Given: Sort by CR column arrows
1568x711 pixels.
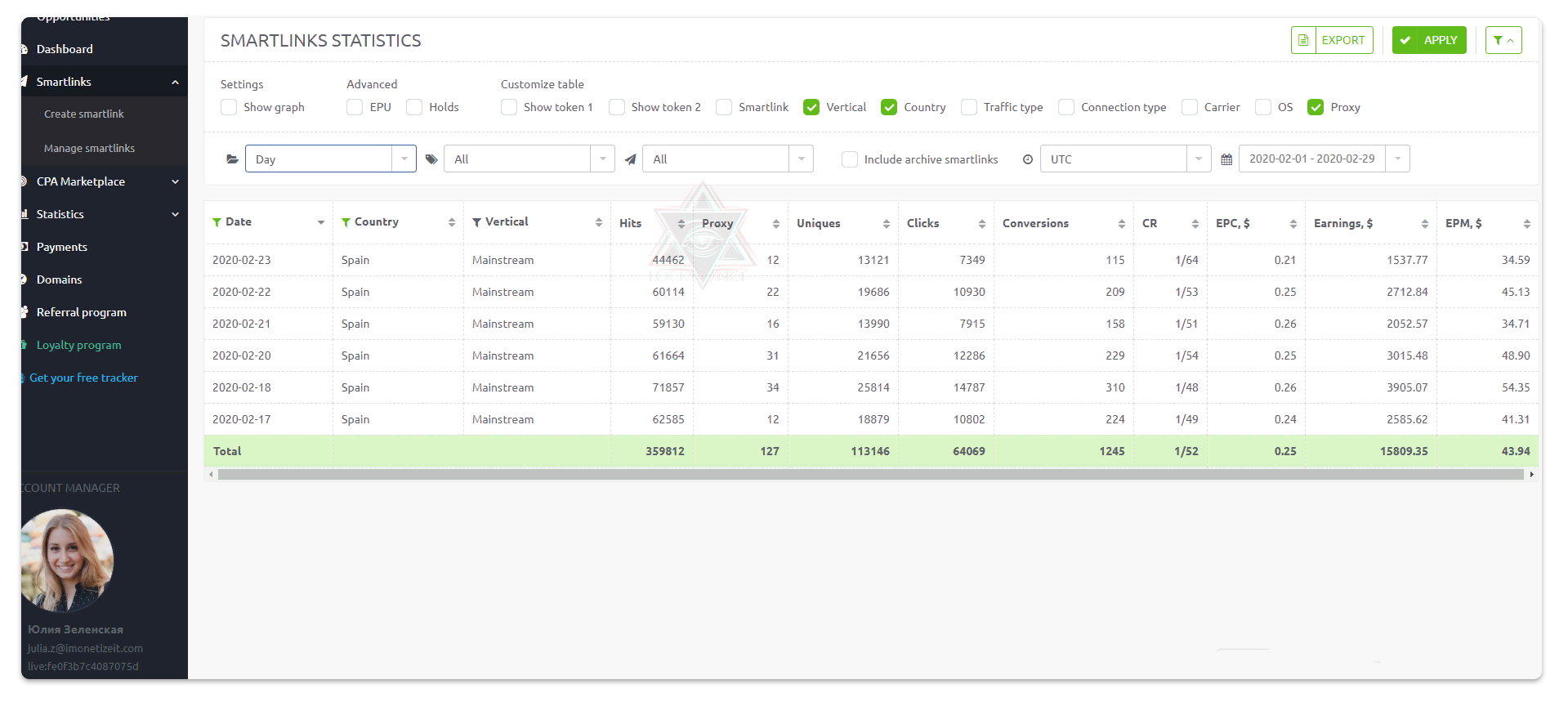Looking at the screenshot, I should (x=1195, y=223).
